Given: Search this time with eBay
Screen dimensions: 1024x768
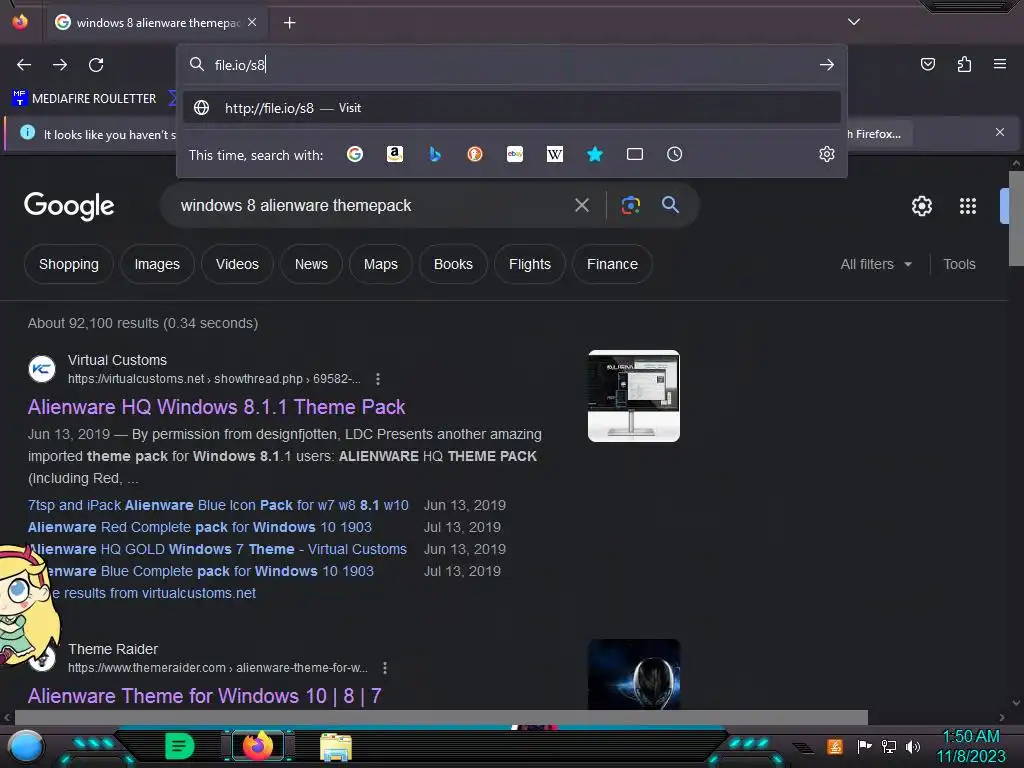Looking at the screenshot, I should pos(515,154).
